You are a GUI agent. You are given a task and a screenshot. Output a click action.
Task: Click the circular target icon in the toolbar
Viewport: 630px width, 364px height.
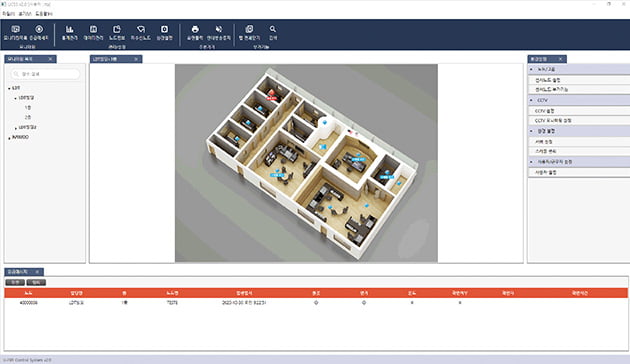click(39, 29)
